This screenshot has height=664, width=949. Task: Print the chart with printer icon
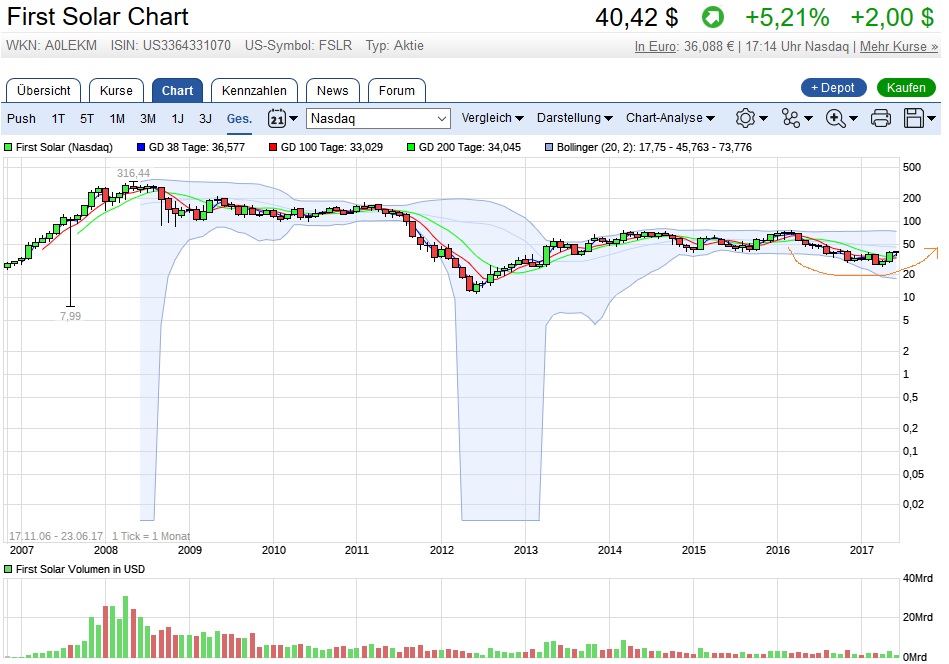(880, 118)
